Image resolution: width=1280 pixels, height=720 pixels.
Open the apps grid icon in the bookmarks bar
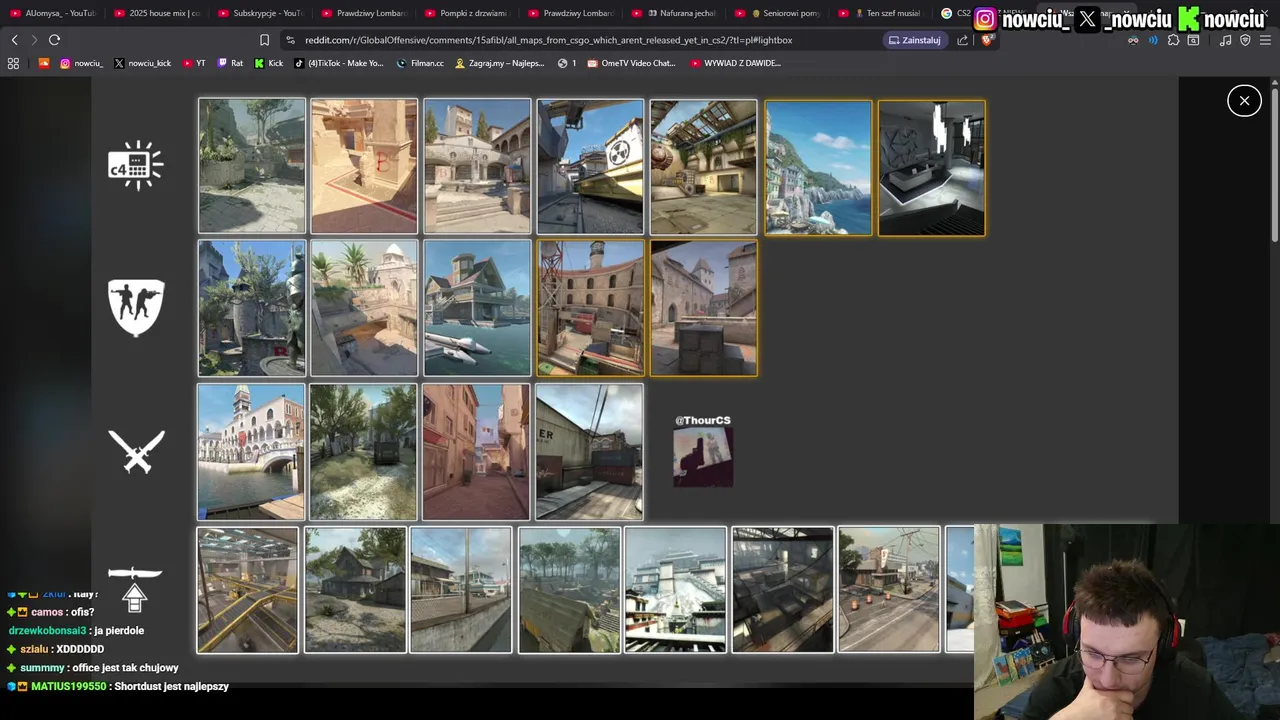click(x=13, y=63)
